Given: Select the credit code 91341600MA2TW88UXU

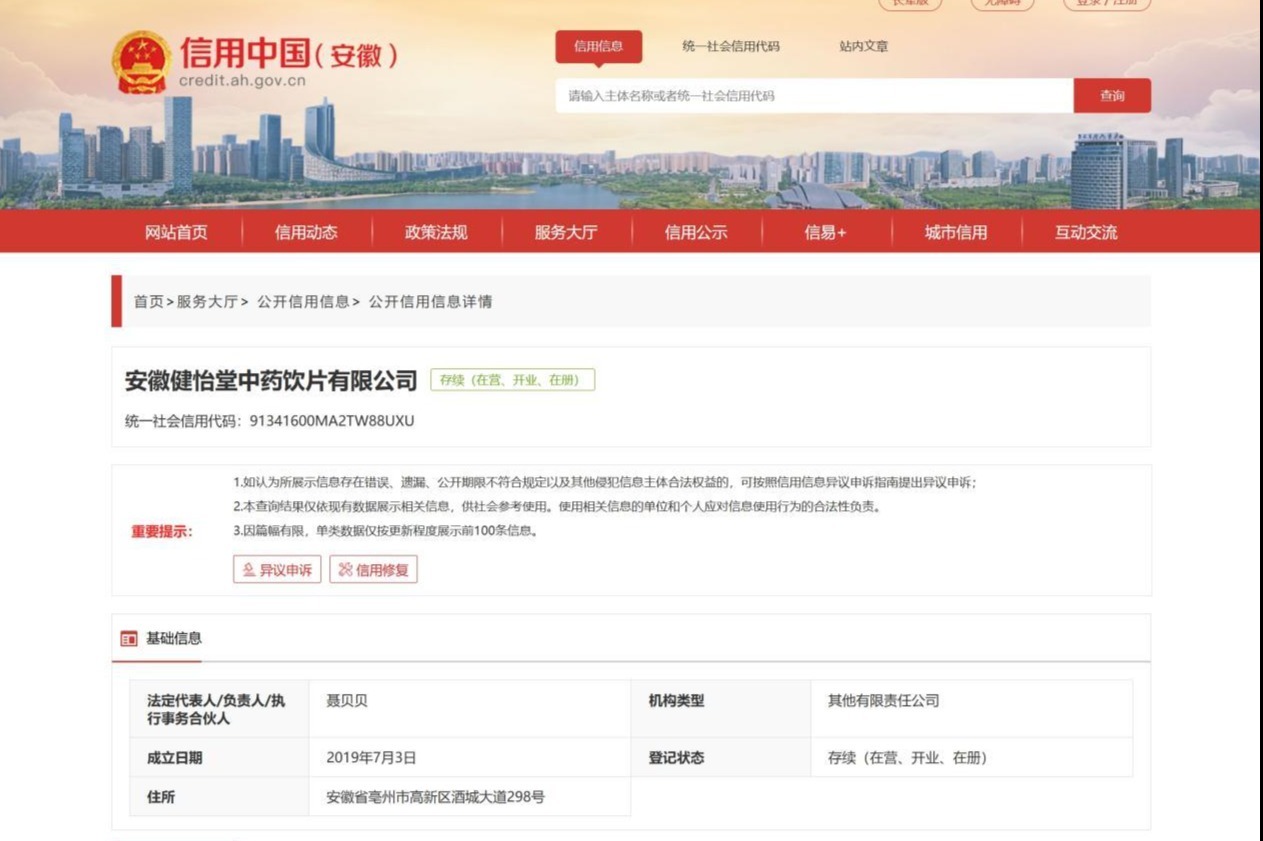Looking at the screenshot, I should 332,421.
